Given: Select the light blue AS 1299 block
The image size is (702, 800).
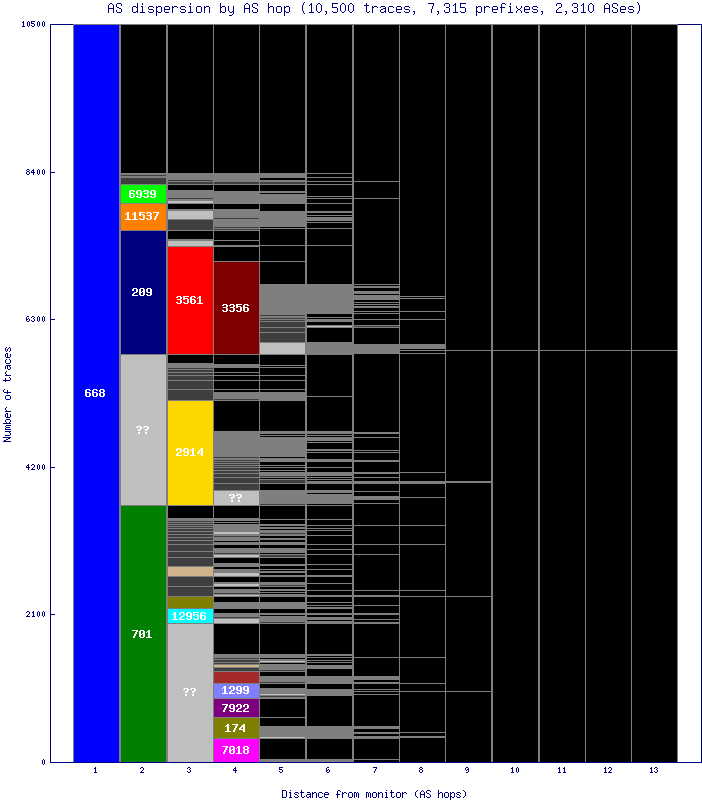Looking at the screenshot, I should point(236,690).
